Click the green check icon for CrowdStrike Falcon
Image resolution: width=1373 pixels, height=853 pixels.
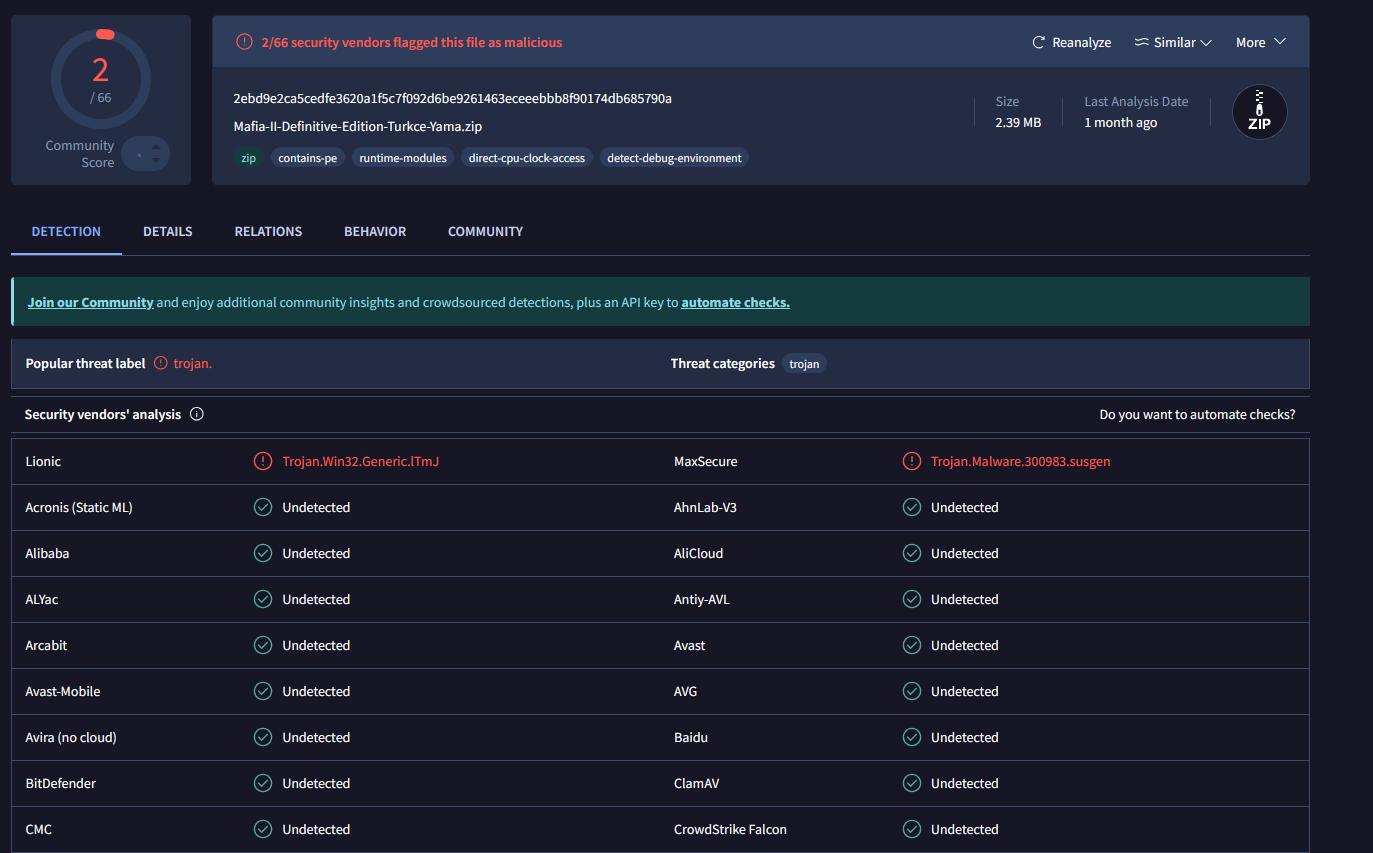click(x=912, y=829)
